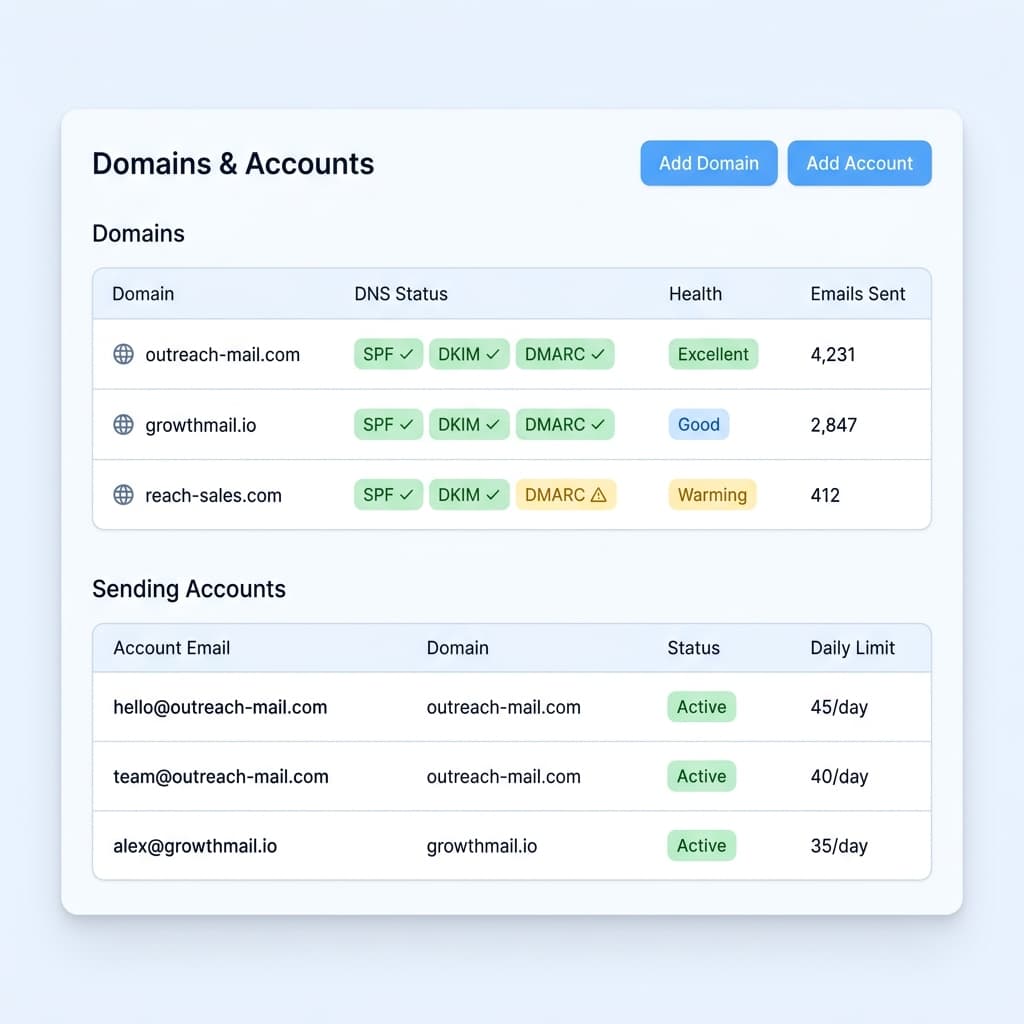This screenshot has height=1024, width=1024.
Task: Click the DMARC checkmark badge for growthmail.io
Action: [565, 424]
